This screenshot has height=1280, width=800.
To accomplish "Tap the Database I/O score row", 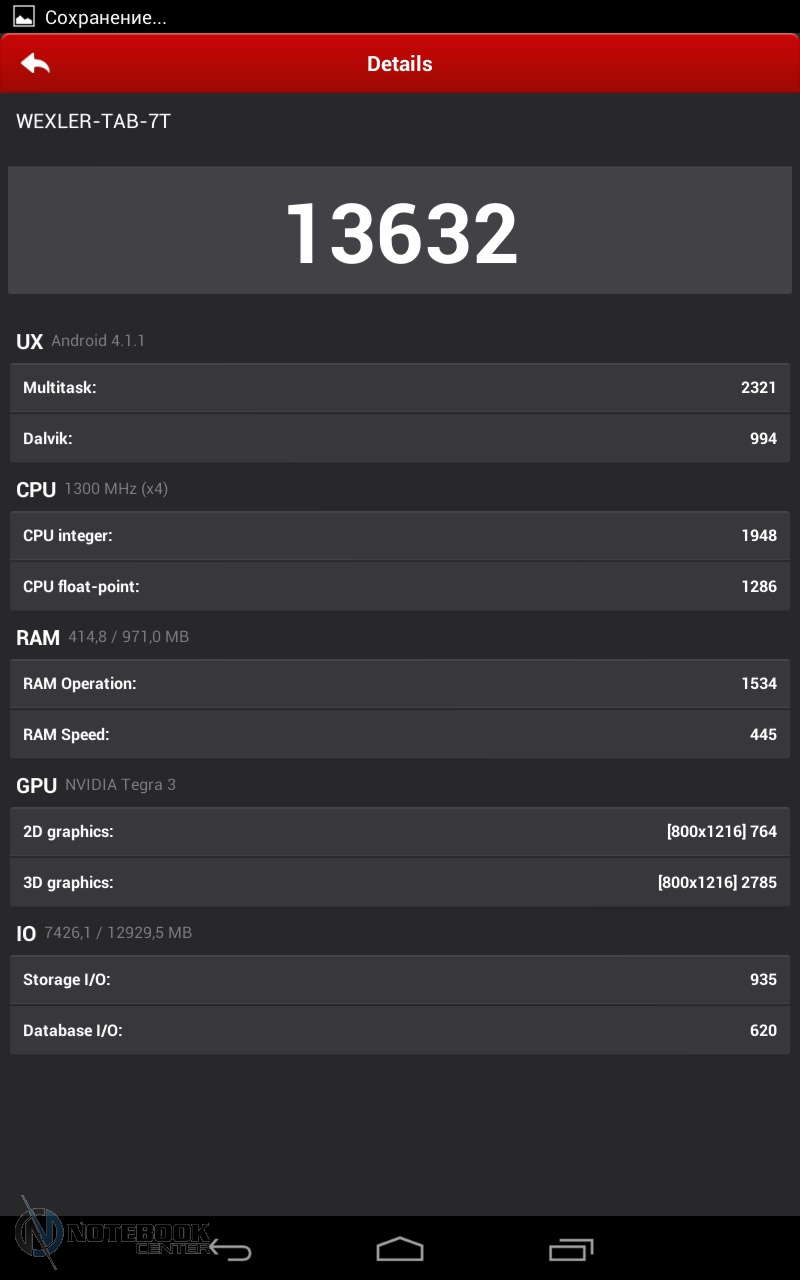I will point(400,1030).
